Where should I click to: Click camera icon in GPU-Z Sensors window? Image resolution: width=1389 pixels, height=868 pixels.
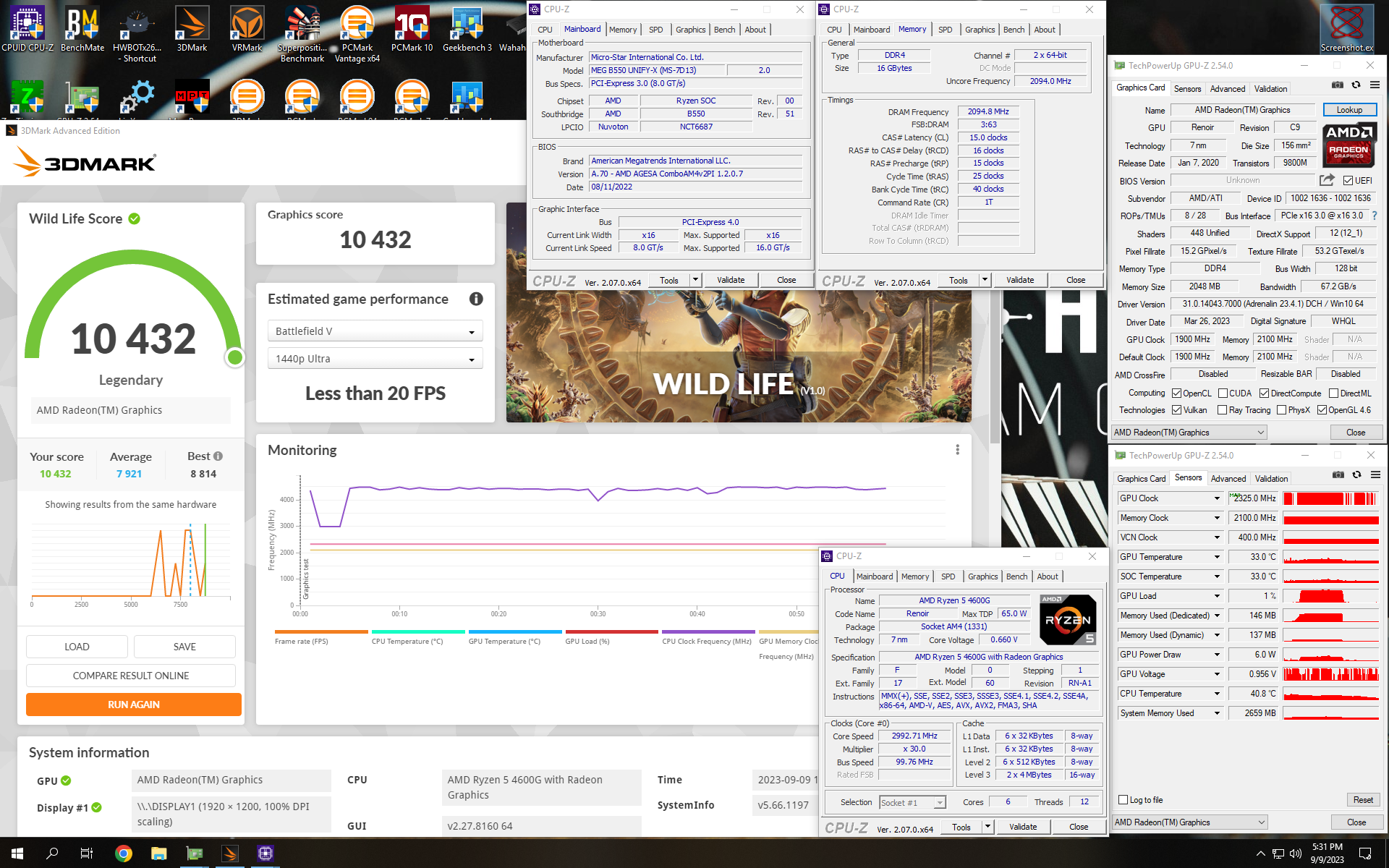click(x=1338, y=475)
